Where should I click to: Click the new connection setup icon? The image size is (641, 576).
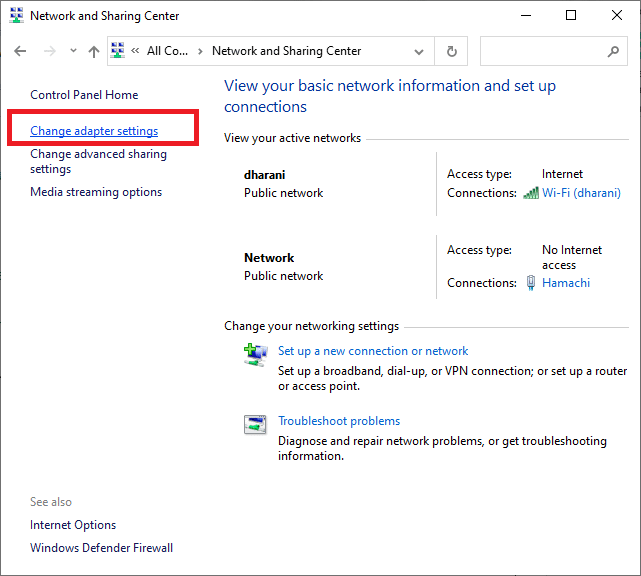point(255,354)
